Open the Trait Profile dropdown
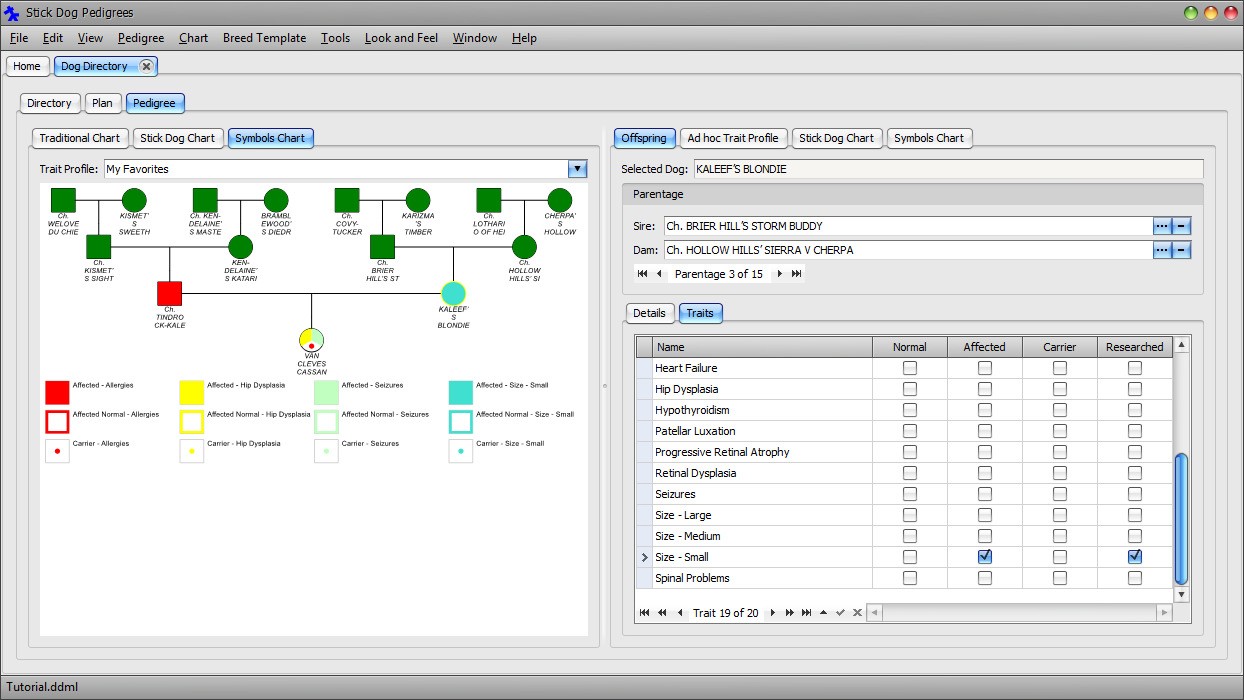This screenshot has width=1244, height=700. [577, 169]
